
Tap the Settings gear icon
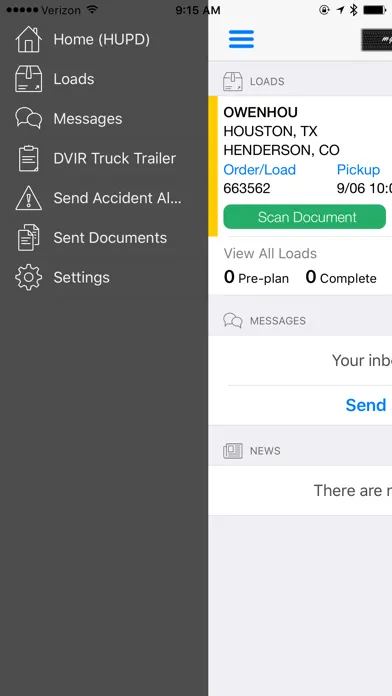[28, 277]
